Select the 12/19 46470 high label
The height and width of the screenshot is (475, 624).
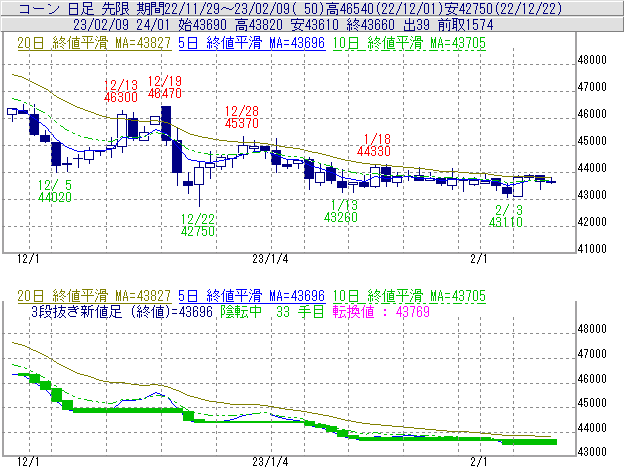165,87
